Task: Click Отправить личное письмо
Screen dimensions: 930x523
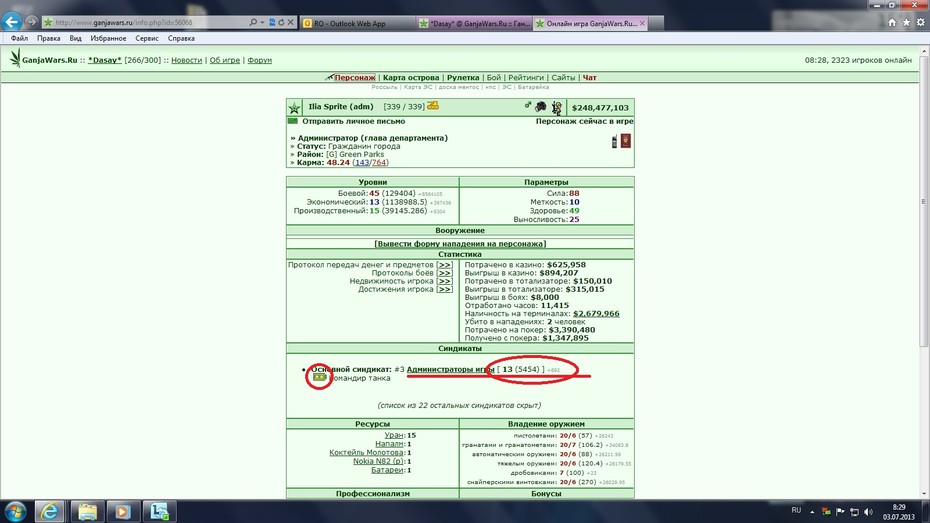Action: point(353,121)
